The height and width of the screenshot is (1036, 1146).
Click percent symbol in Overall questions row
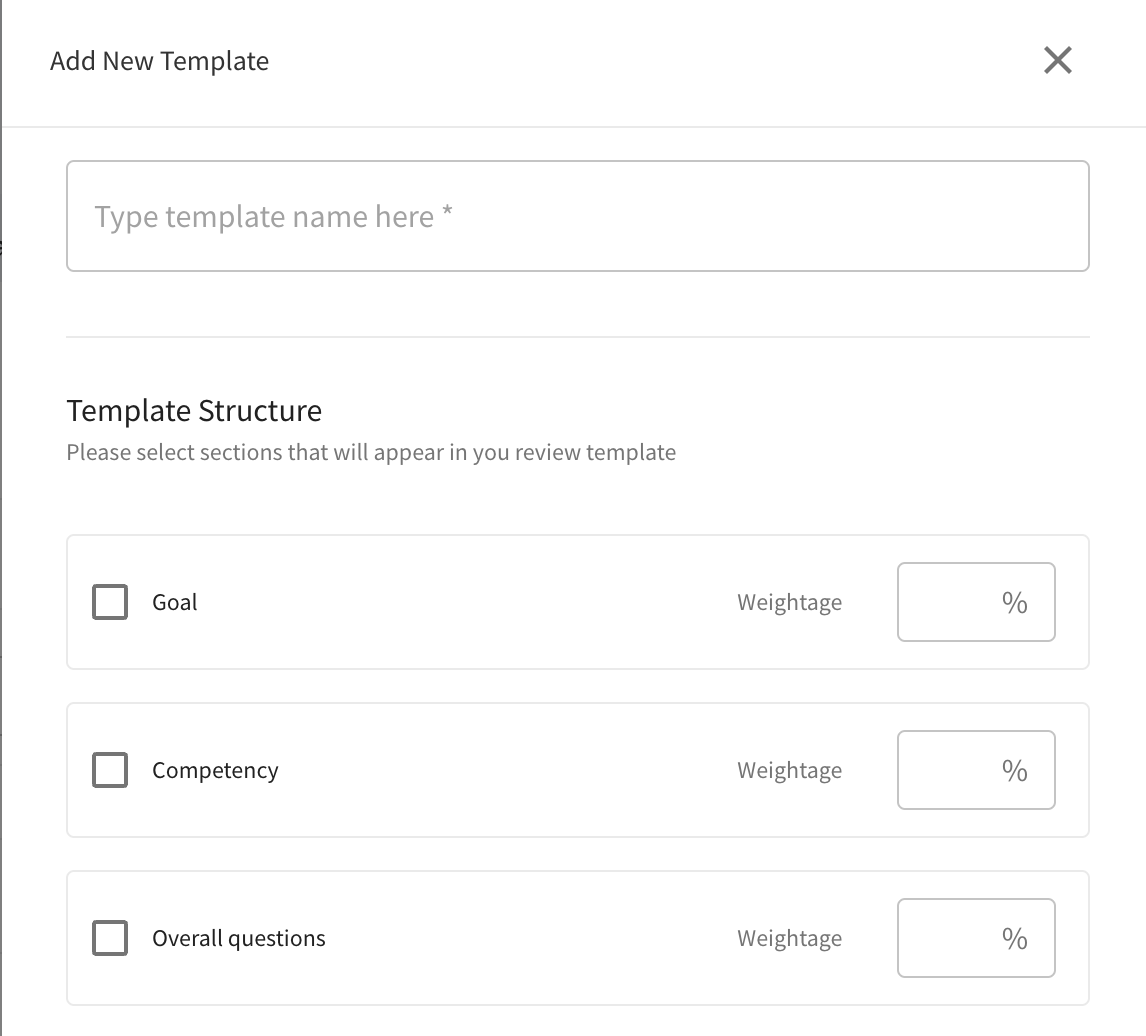pyautogui.click(x=1014, y=938)
